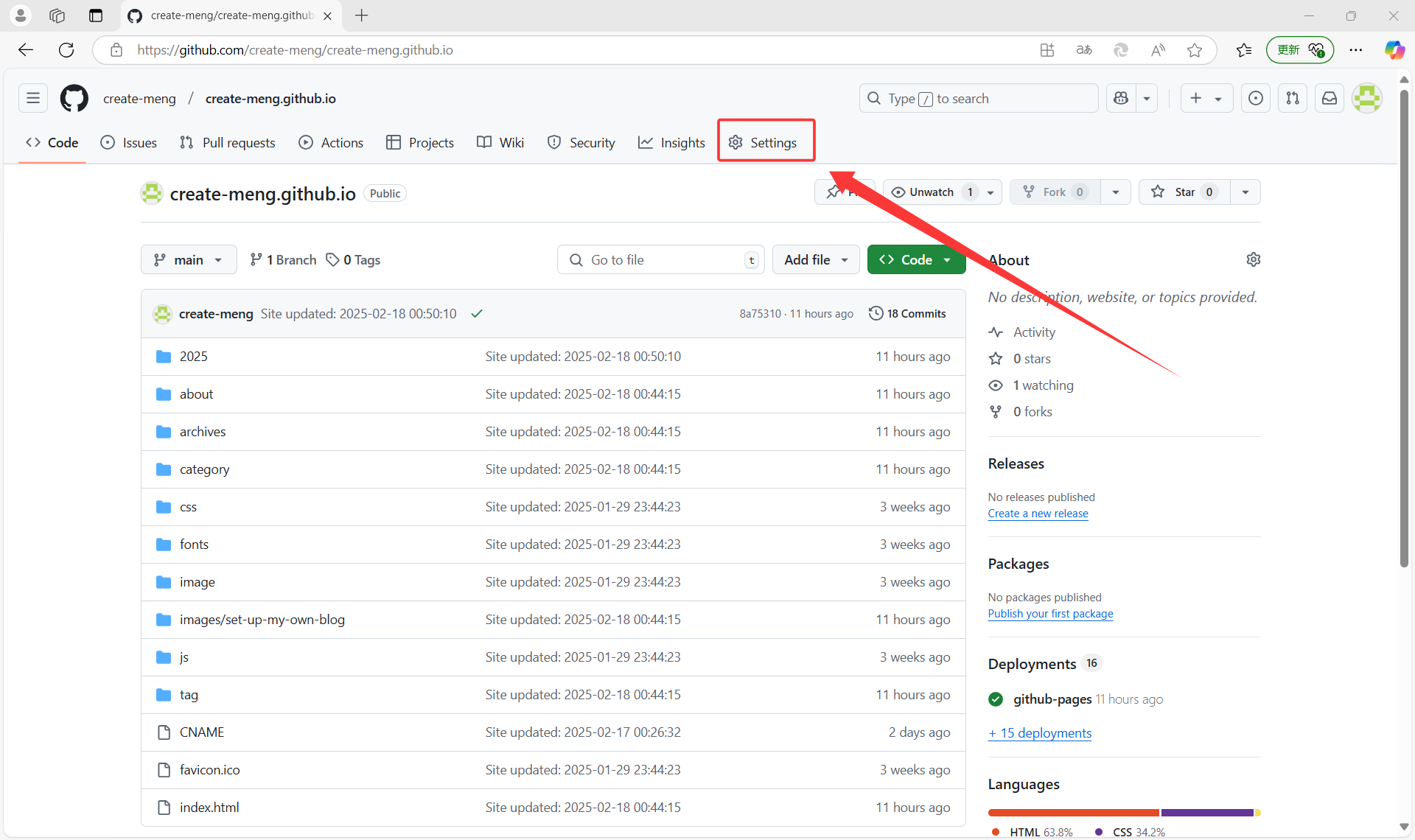Expand the Add file dropdown
This screenshot has width=1415, height=840.
[x=815, y=259]
